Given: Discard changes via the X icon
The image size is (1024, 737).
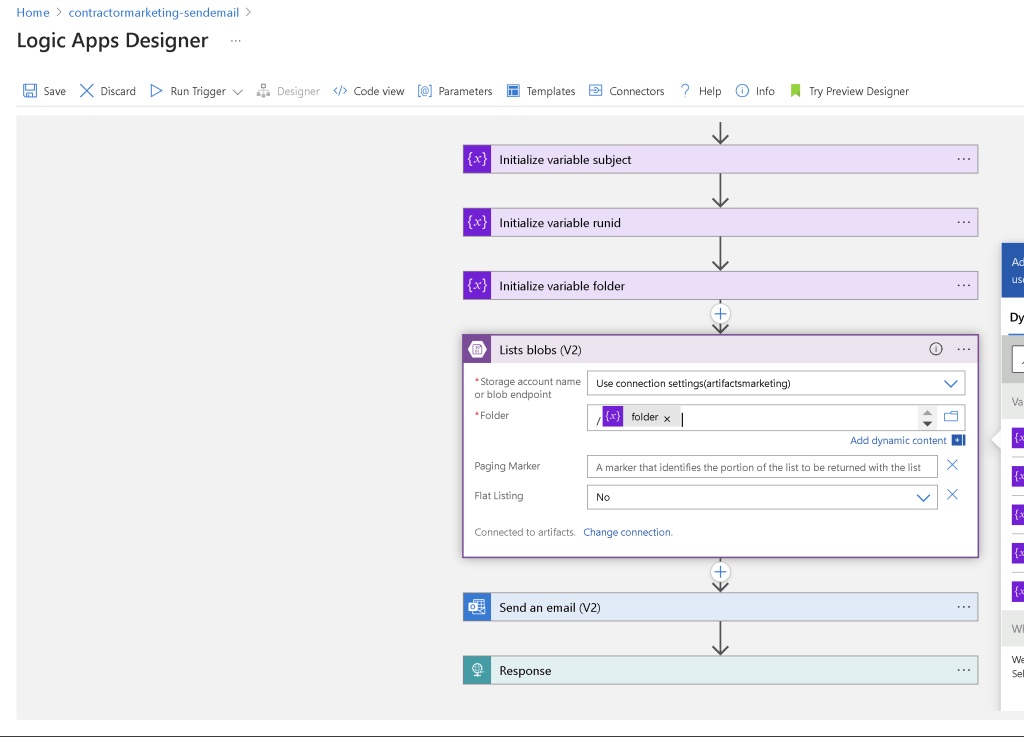Looking at the screenshot, I should tap(87, 91).
